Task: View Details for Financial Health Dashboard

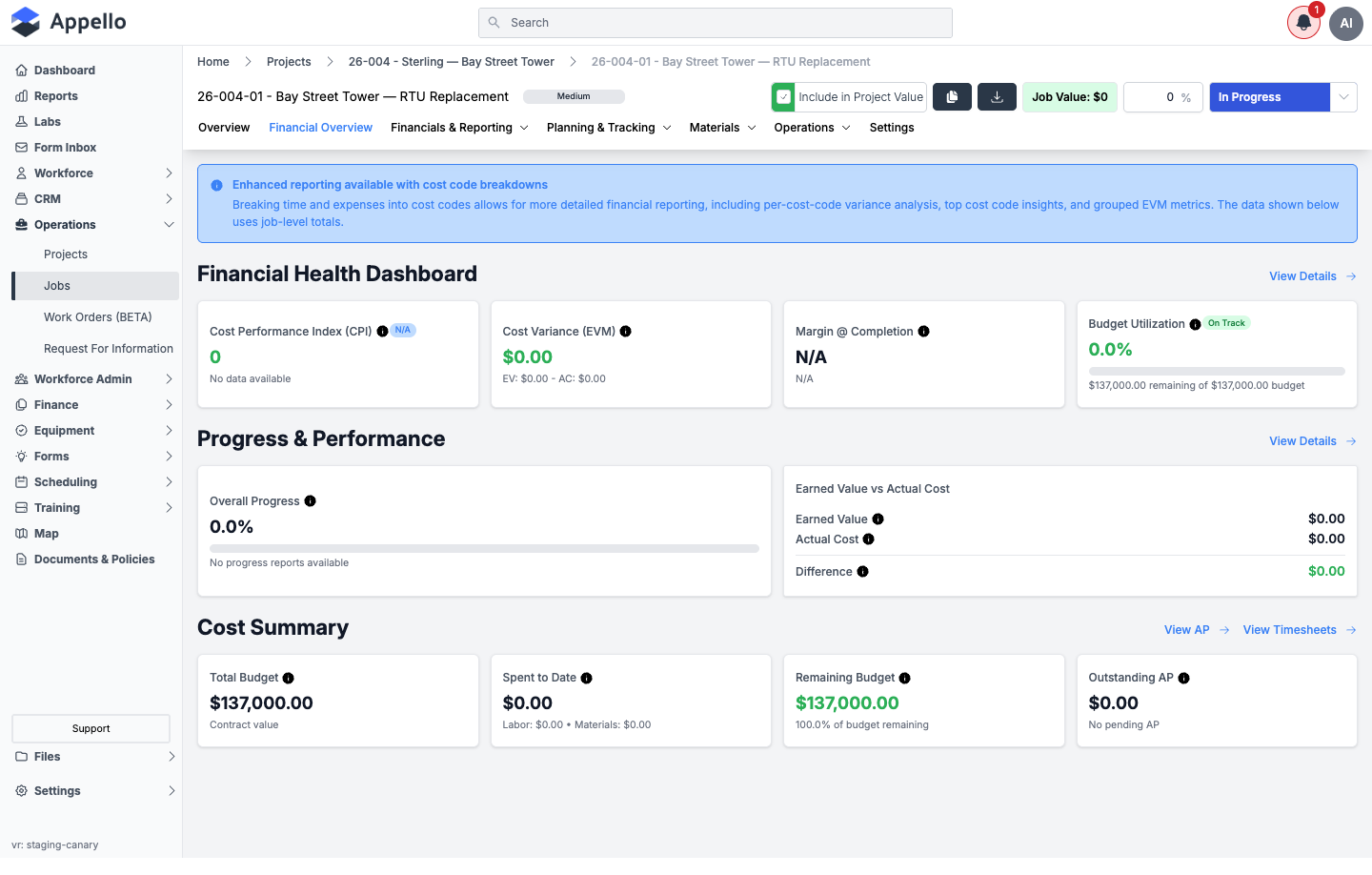Action: tap(1313, 276)
